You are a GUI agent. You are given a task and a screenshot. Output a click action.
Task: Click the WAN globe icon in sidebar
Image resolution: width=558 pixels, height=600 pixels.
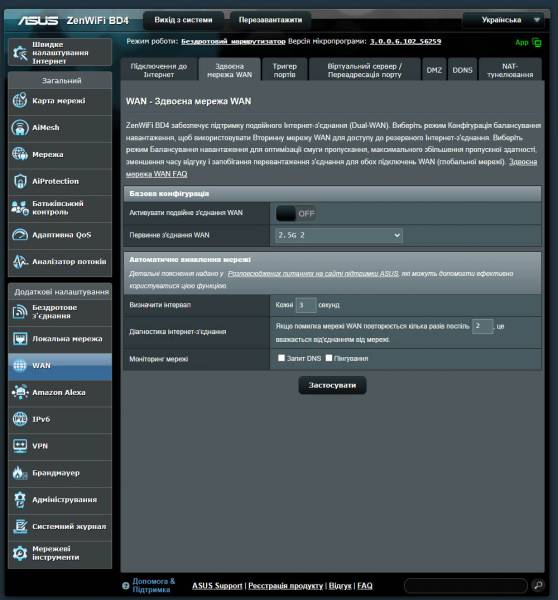pyautogui.click(x=20, y=365)
